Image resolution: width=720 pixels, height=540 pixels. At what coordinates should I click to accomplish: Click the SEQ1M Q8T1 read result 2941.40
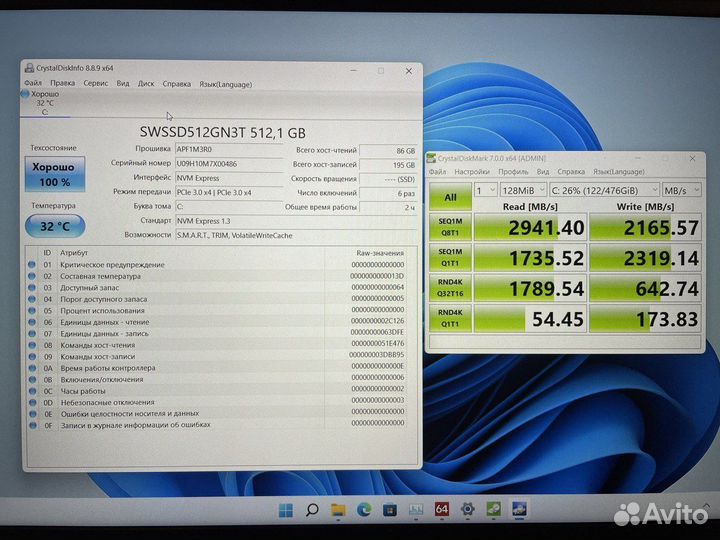tap(530, 227)
